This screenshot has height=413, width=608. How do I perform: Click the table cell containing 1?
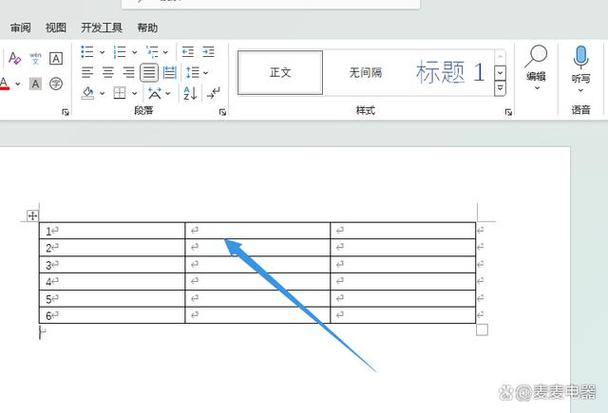pos(112,231)
